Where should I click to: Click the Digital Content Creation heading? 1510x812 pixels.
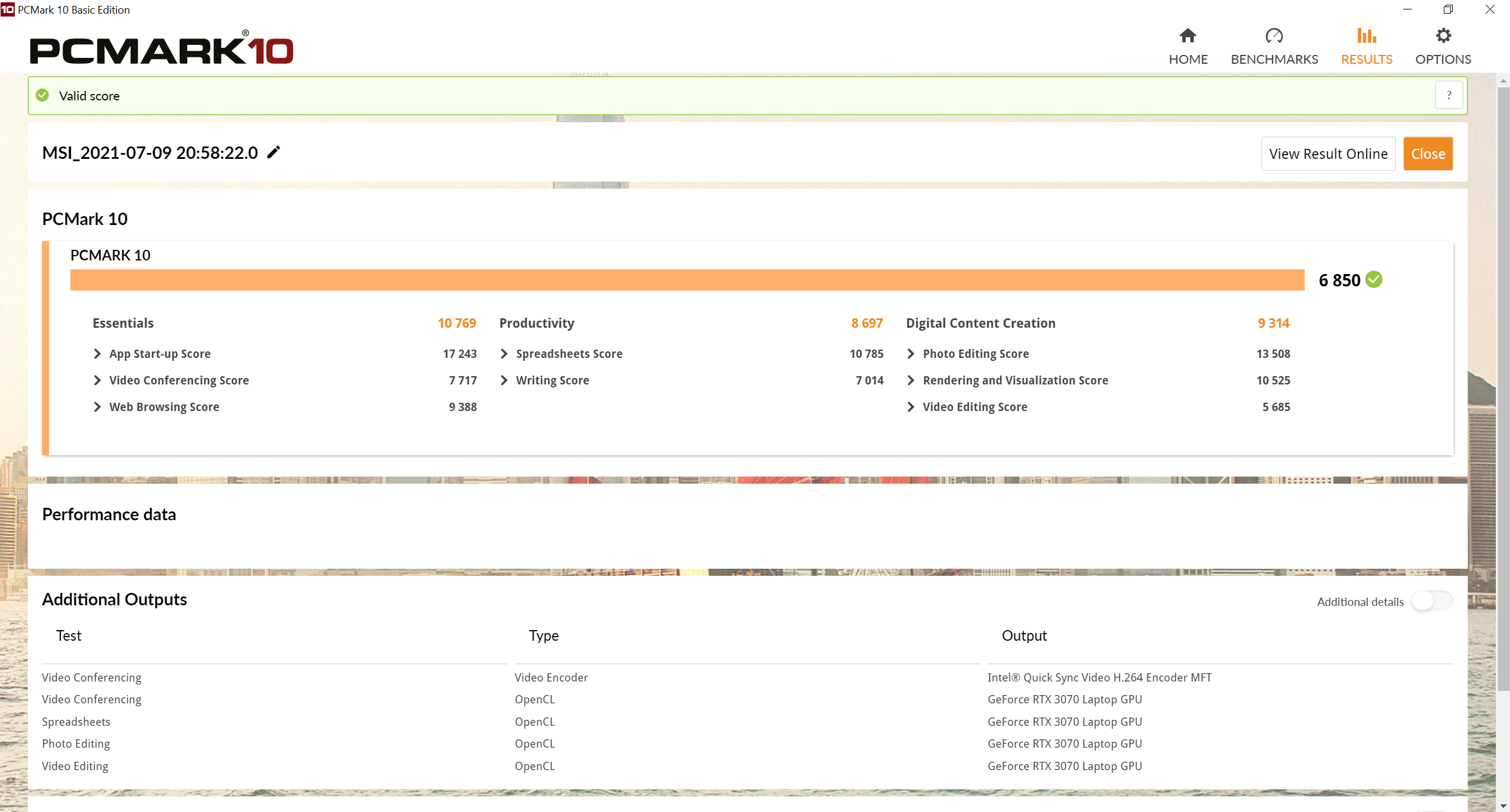[x=981, y=323]
